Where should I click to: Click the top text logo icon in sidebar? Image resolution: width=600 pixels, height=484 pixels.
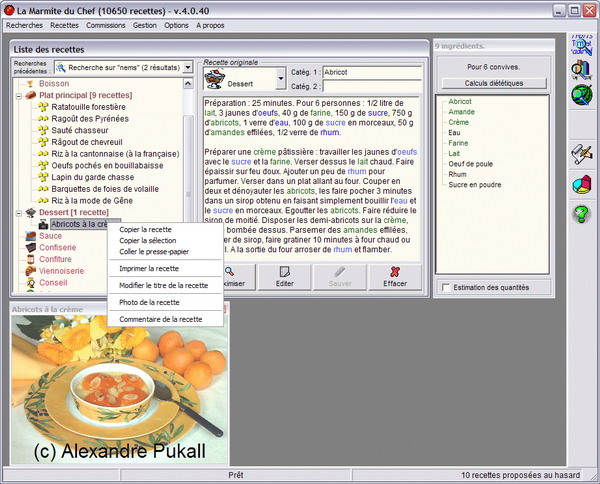click(x=582, y=44)
